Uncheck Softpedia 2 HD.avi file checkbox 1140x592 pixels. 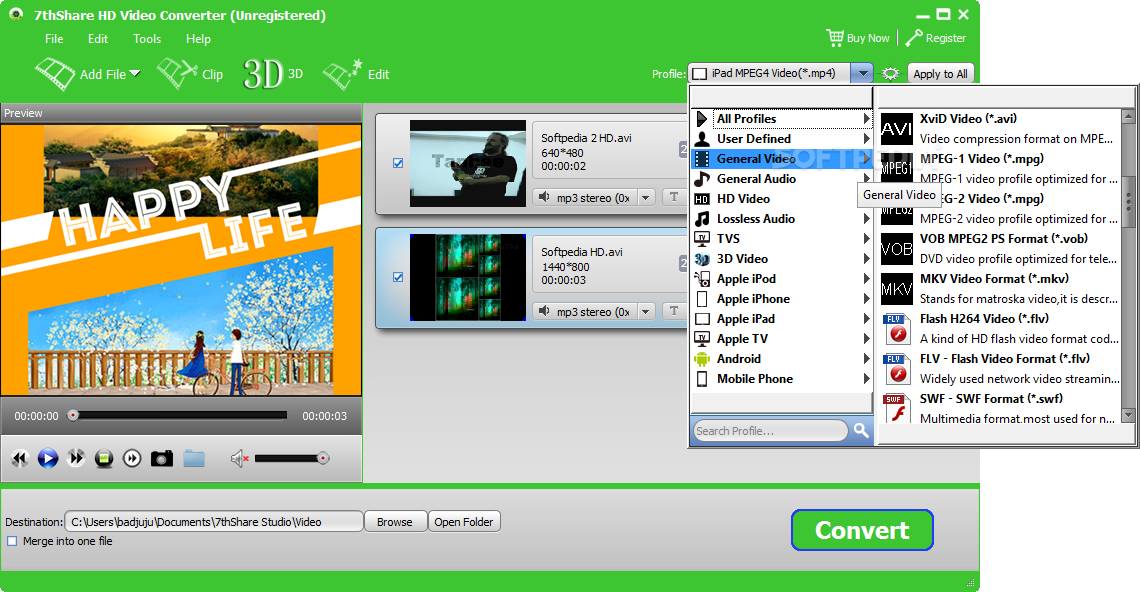pos(398,163)
